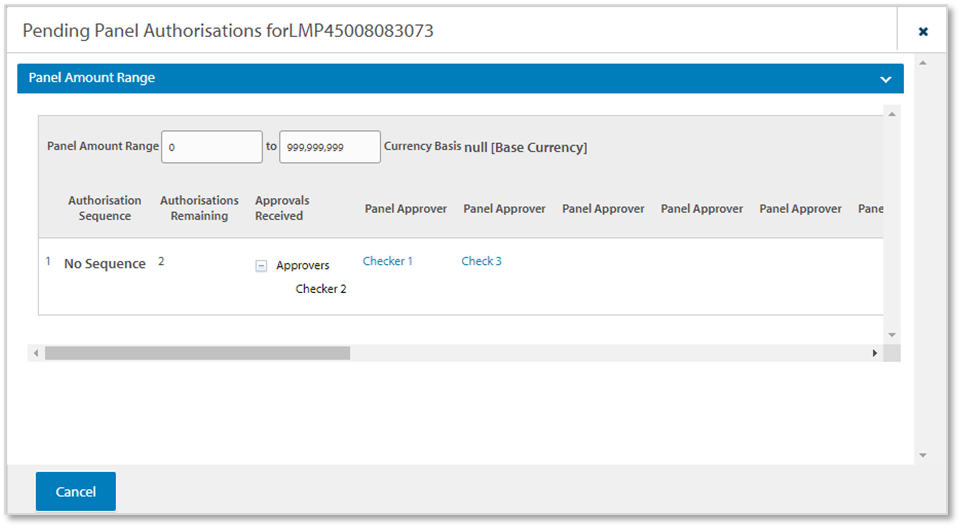
Task: Select the No Sequence row cell
Action: click(105, 264)
